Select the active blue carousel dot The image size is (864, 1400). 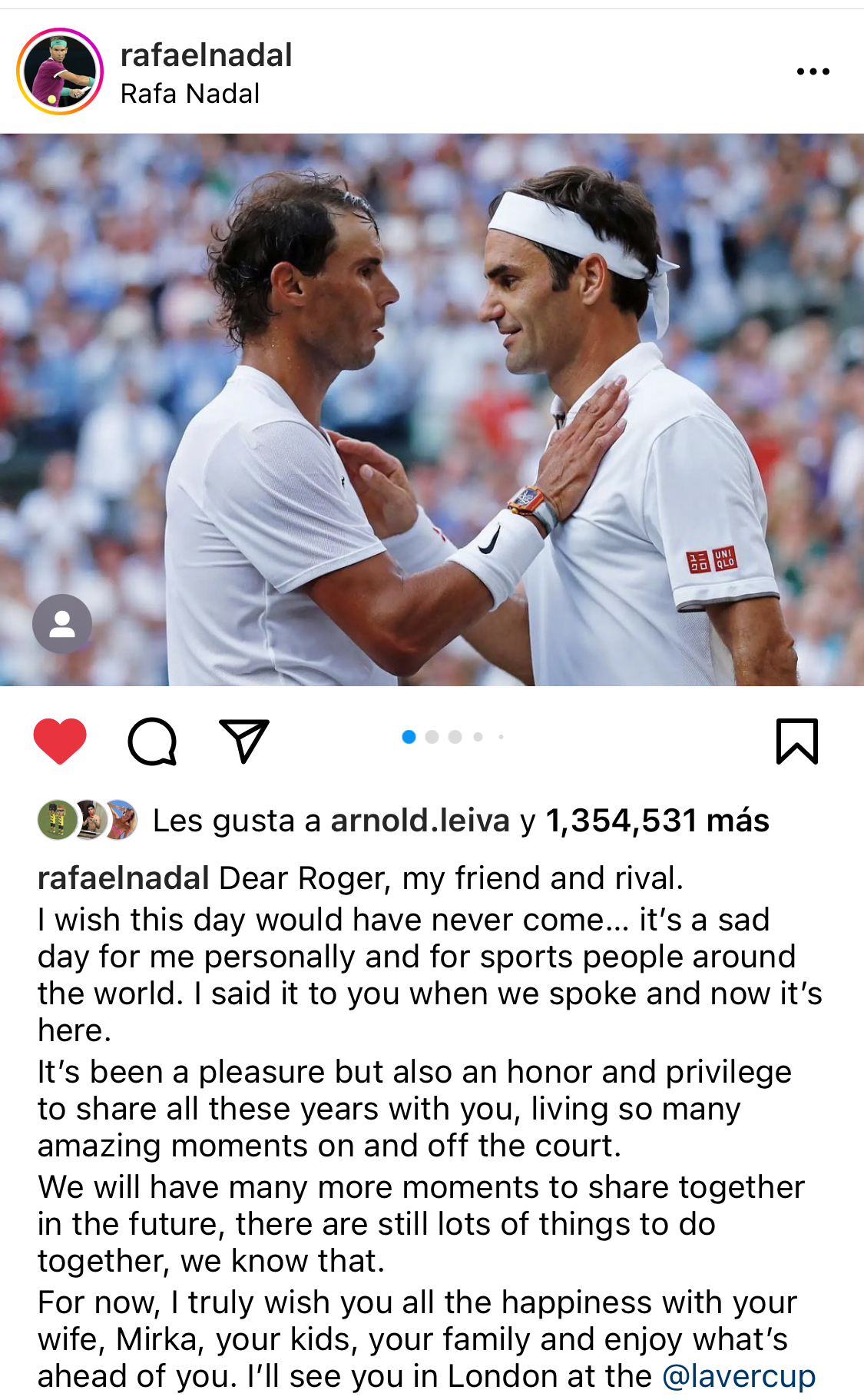[x=409, y=737]
